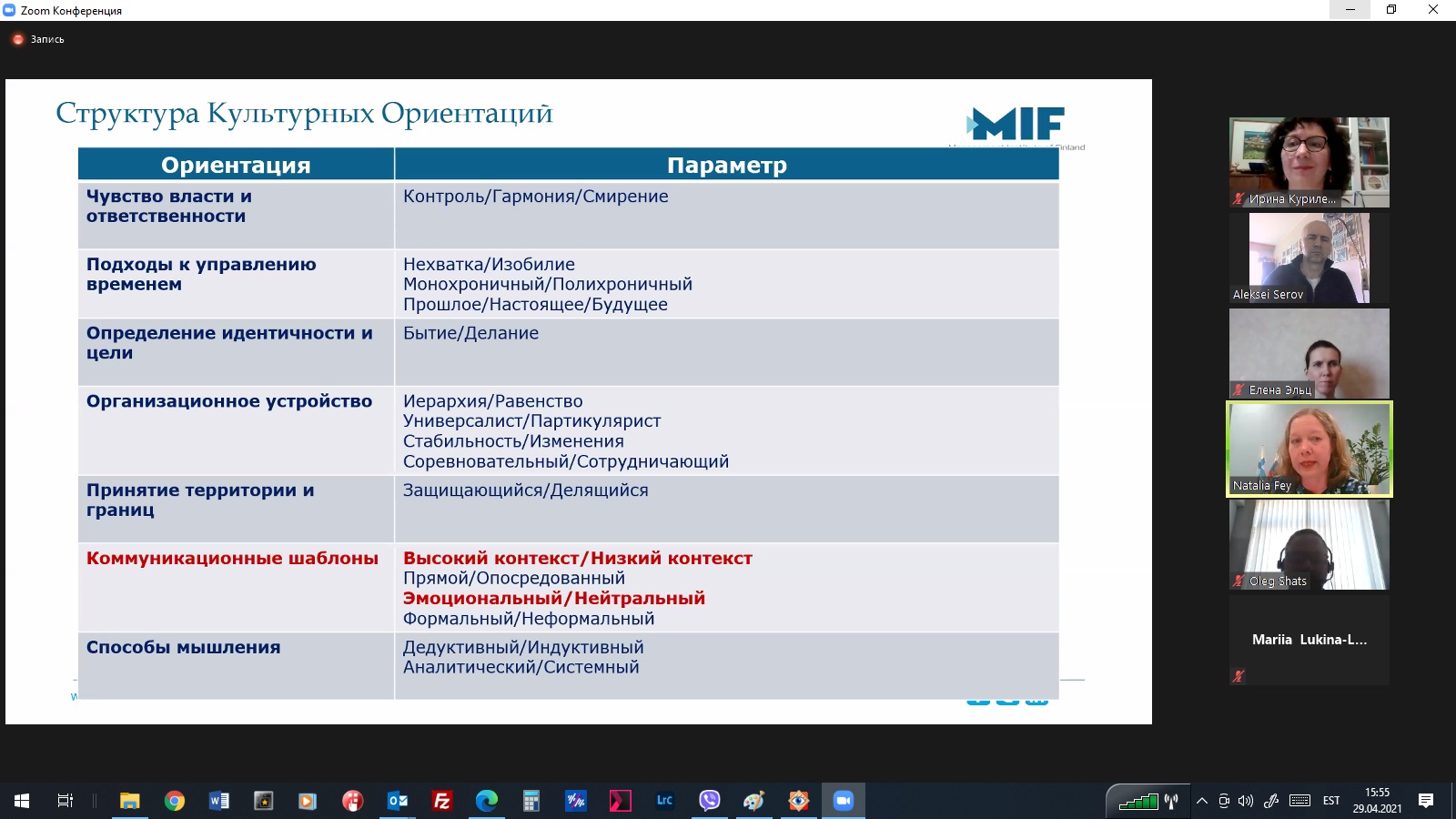Open the speaker volume control in tray
1456x819 pixels.
coord(1246,801)
